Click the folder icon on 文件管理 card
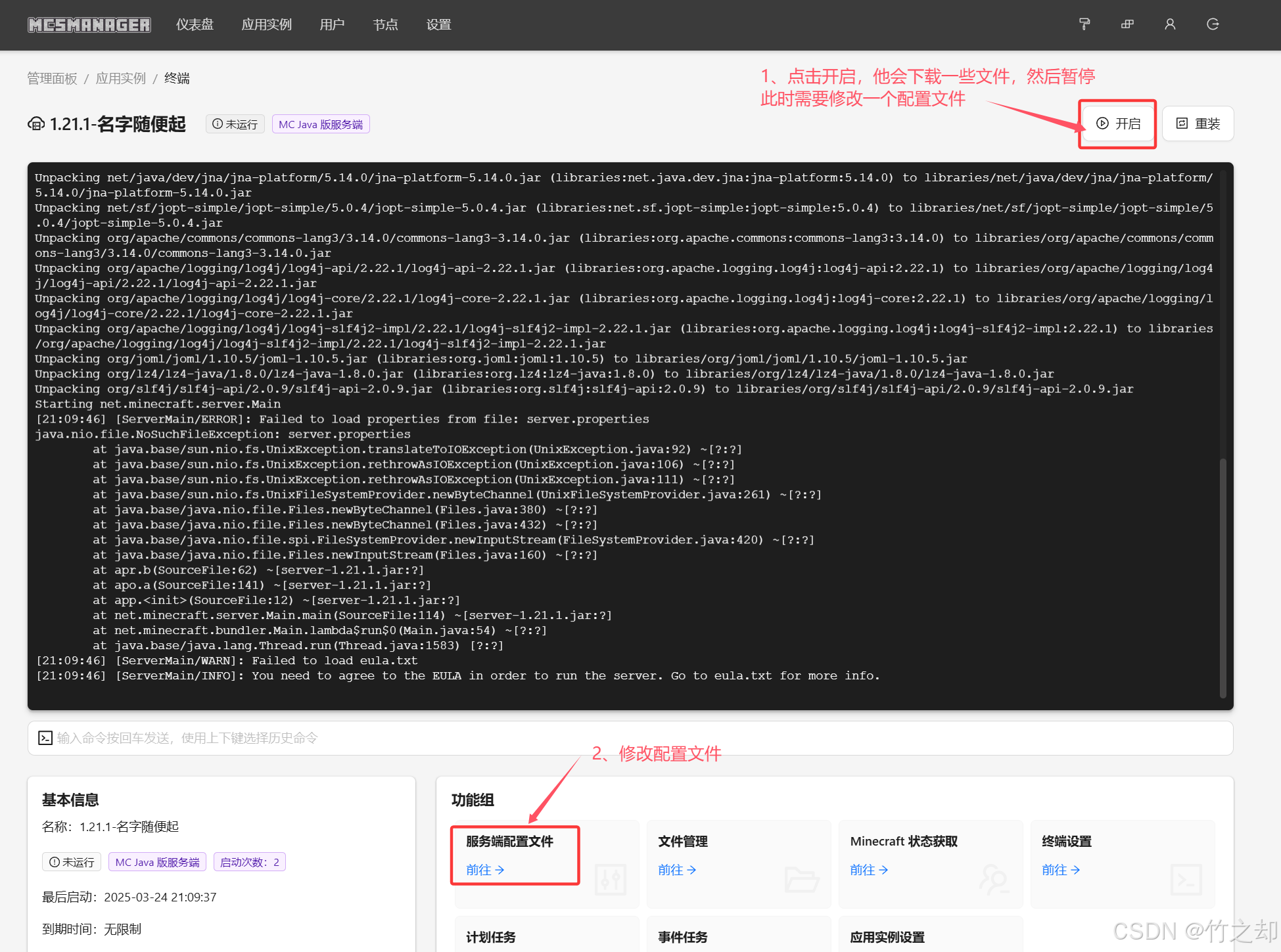 [802, 880]
